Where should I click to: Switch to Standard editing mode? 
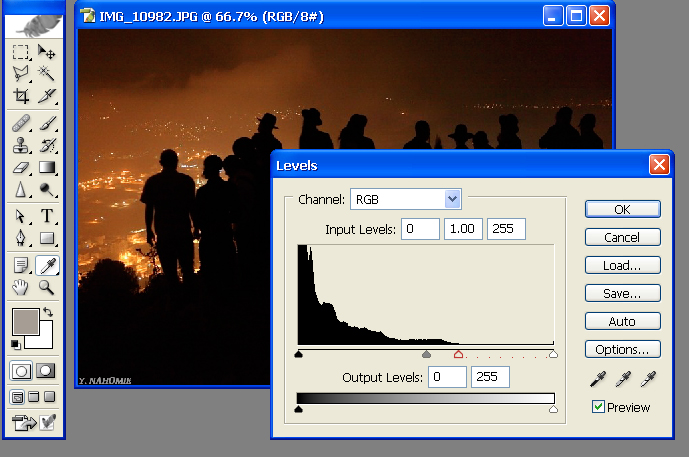(x=21, y=371)
